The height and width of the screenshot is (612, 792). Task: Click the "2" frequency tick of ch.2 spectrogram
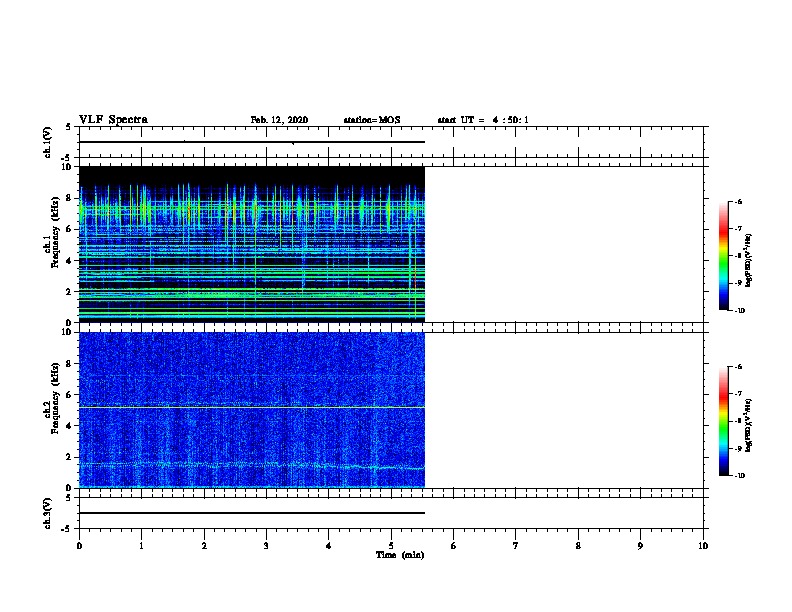[70, 457]
